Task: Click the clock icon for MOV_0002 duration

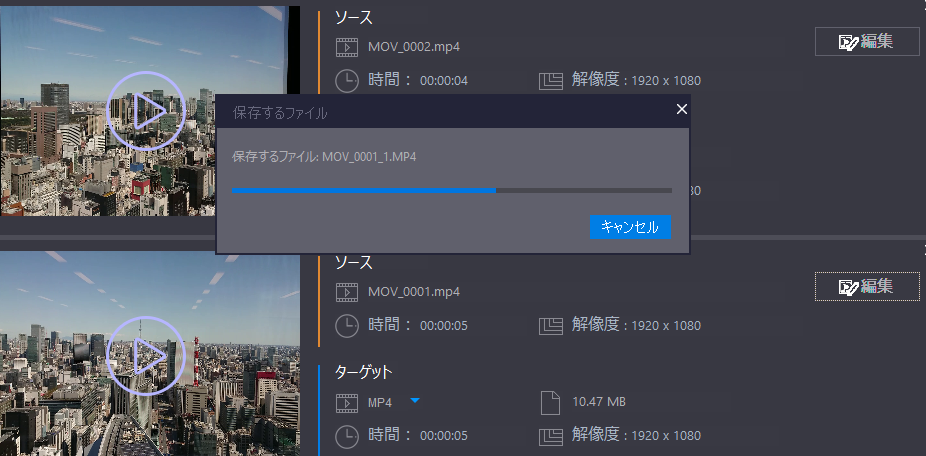Action: (x=346, y=80)
